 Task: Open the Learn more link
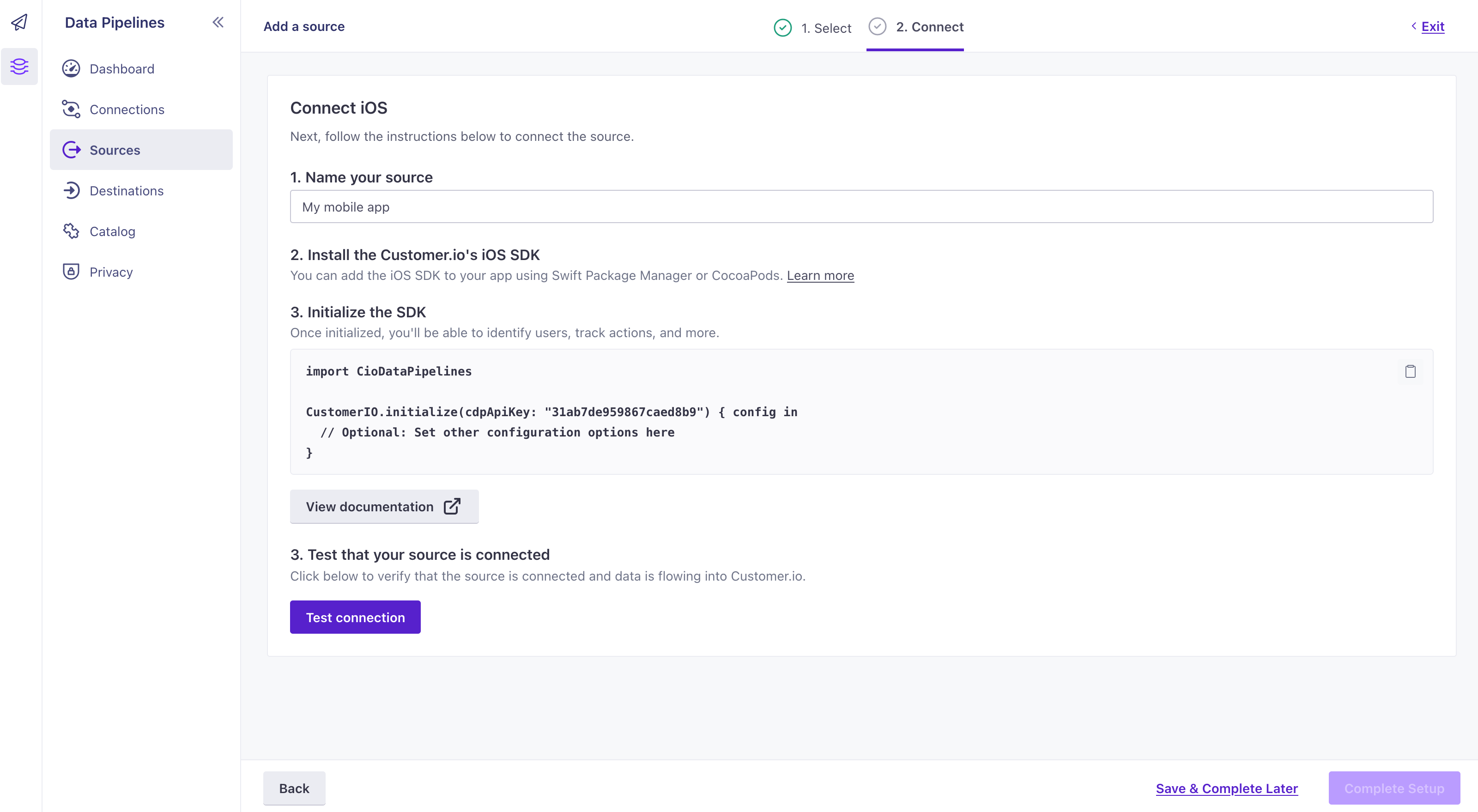(x=820, y=275)
